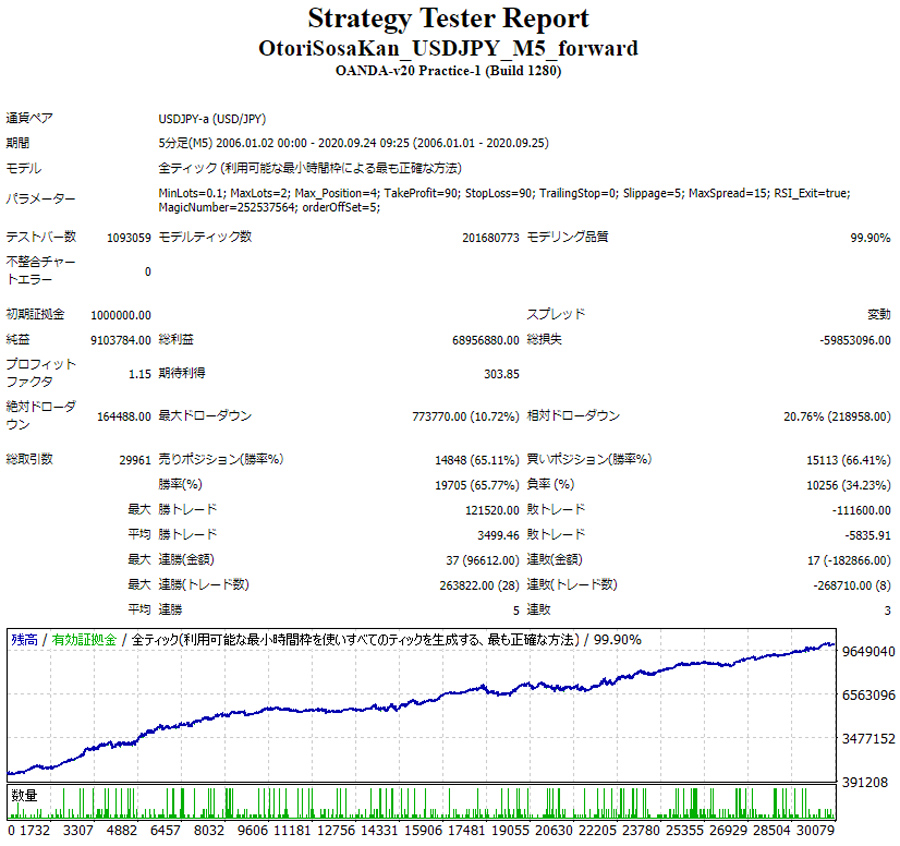Click the 数量 volume panel label
This screenshot has height=846, width=900.
click(x=24, y=795)
